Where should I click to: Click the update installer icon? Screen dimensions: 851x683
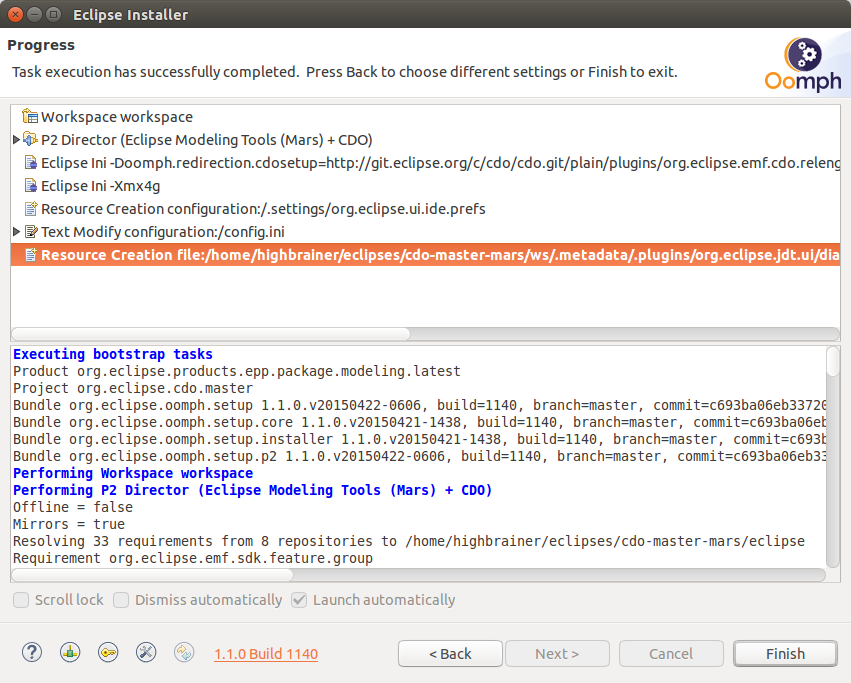point(184,652)
